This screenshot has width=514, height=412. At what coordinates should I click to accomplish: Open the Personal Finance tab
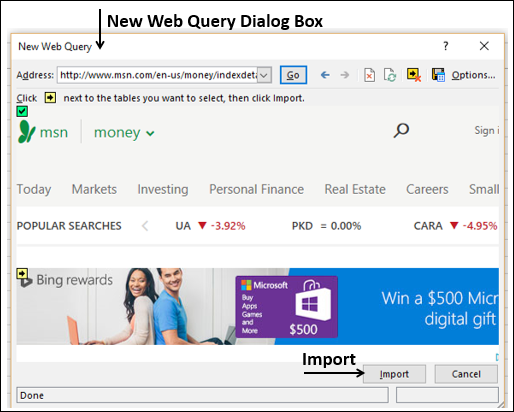[256, 189]
